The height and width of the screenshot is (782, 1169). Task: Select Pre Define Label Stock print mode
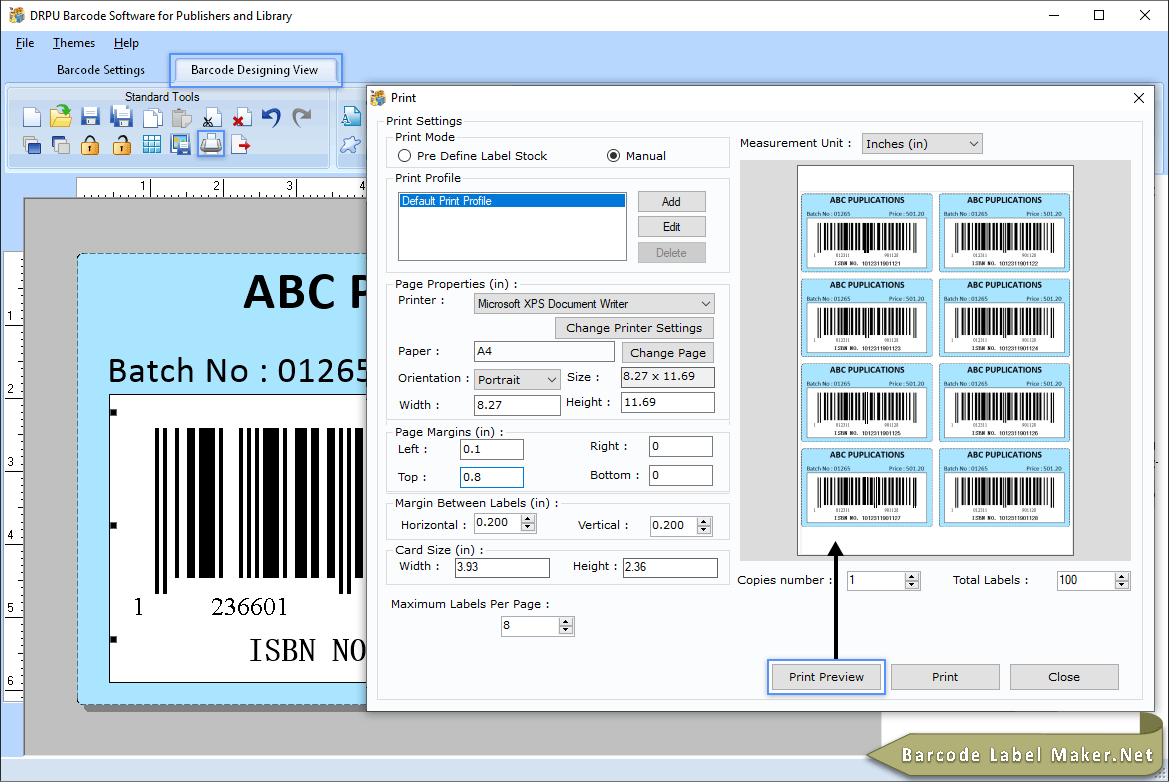pos(473,156)
